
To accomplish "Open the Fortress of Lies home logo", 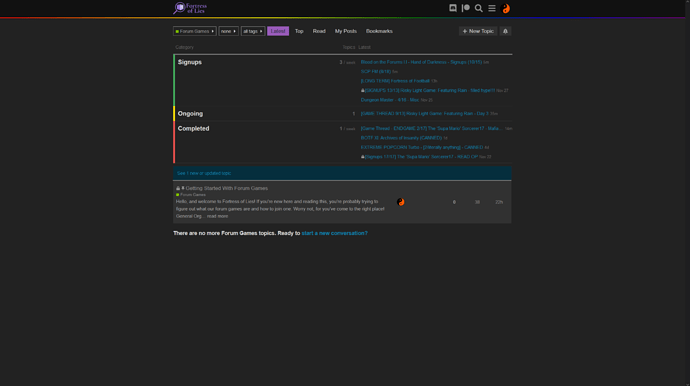I will [190, 8].
